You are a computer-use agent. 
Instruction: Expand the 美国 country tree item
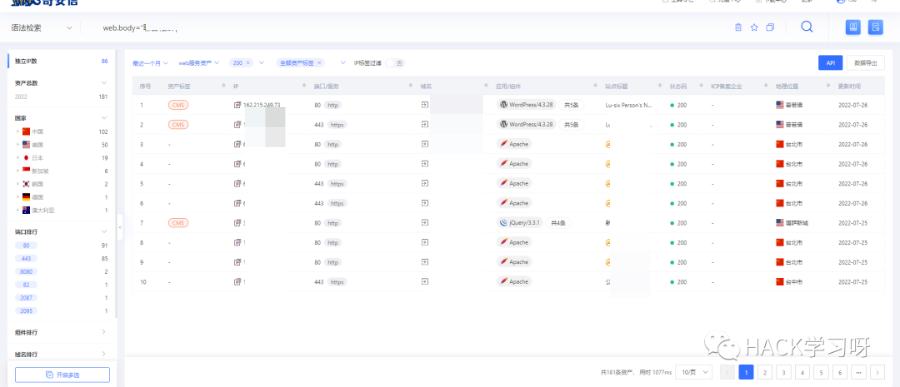pyautogui.click(x=18, y=145)
